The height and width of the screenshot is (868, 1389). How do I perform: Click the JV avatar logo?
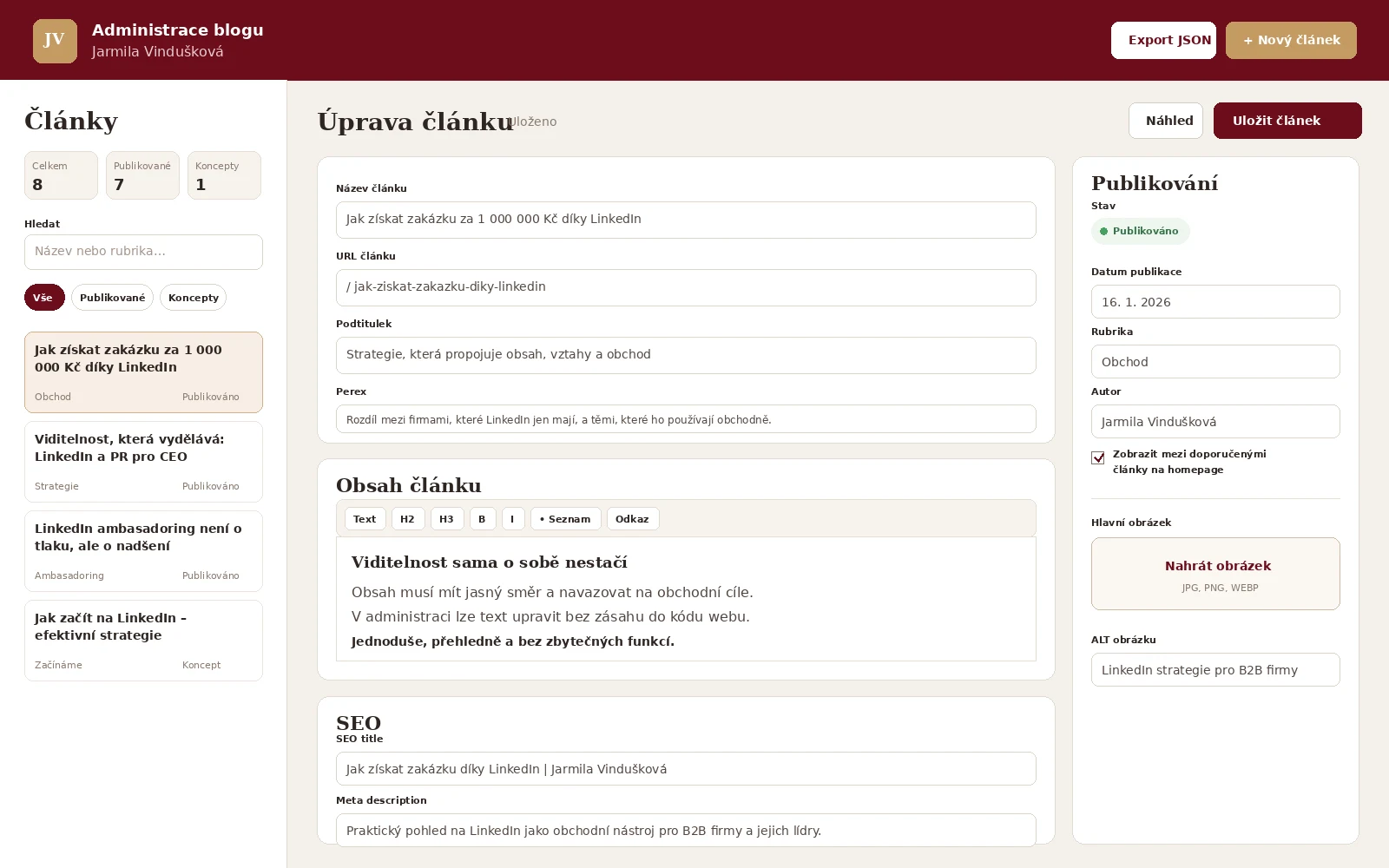[55, 41]
